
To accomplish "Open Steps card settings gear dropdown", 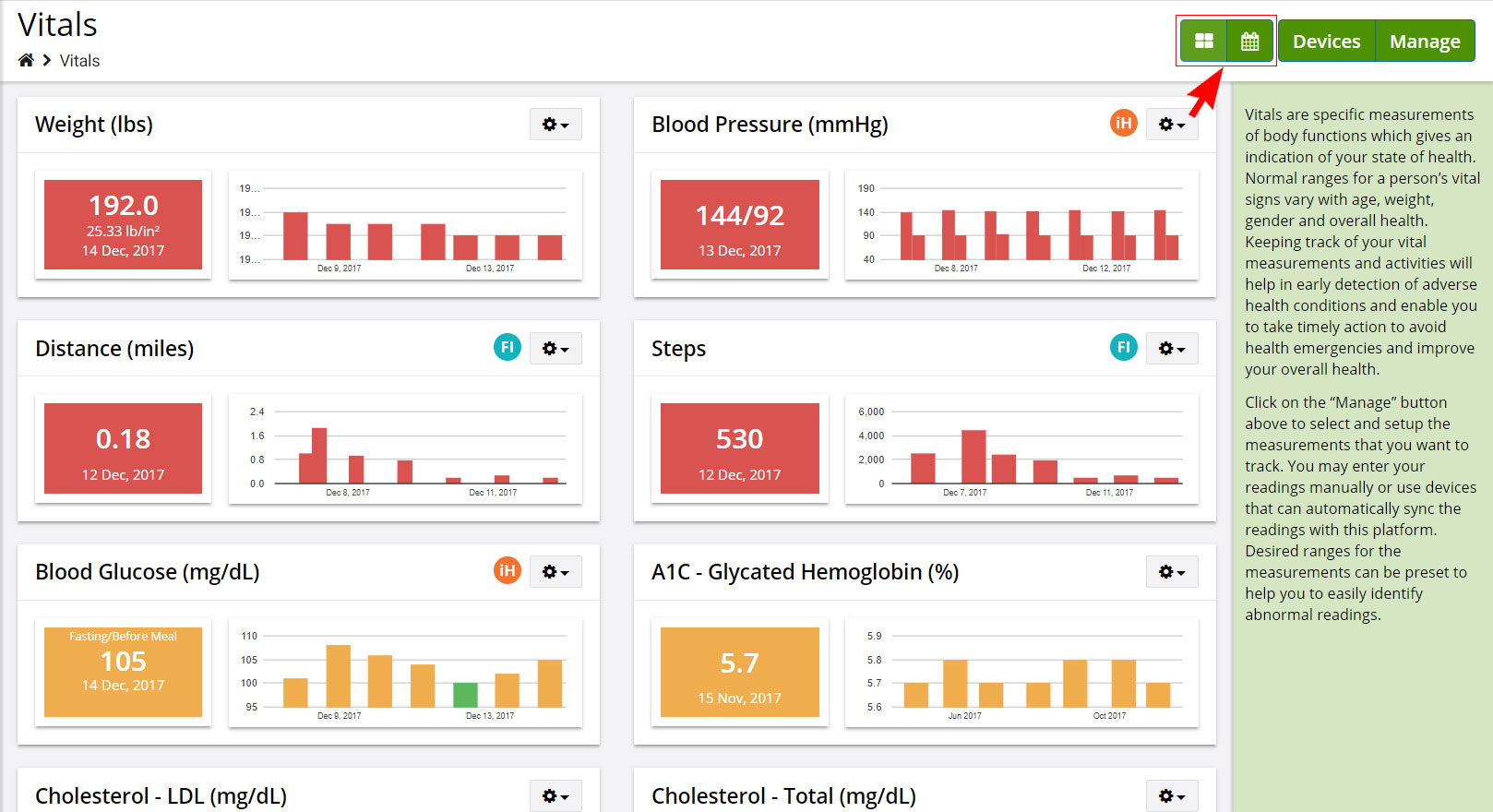I will click(1172, 348).
